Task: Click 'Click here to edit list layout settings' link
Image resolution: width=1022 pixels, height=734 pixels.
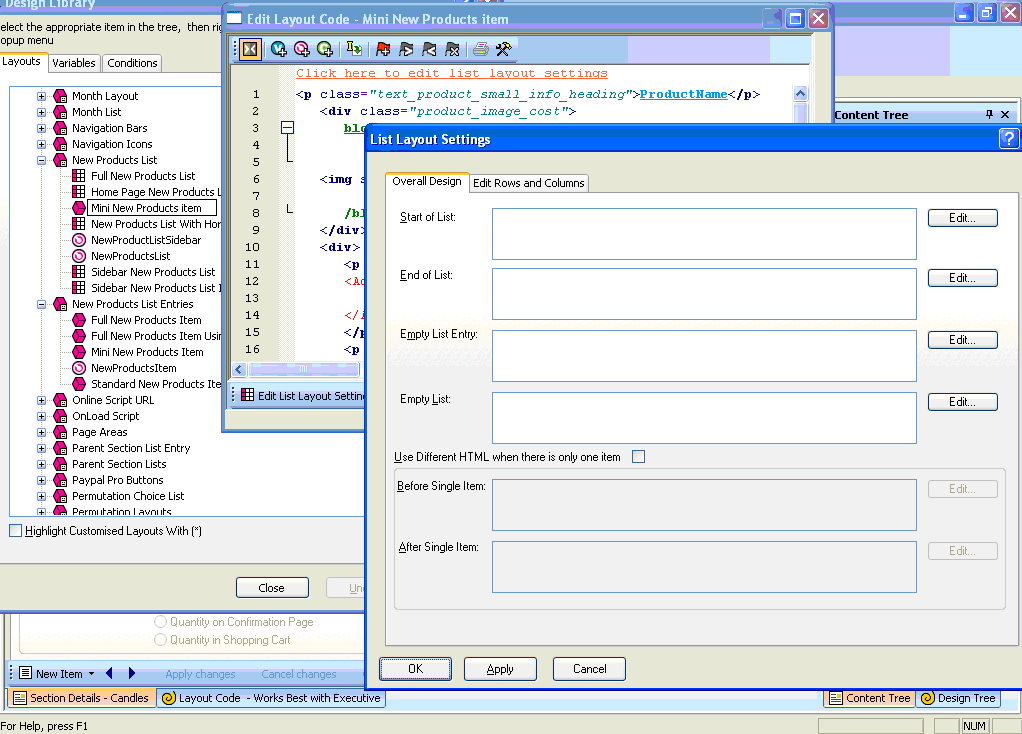Action: click(x=451, y=73)
